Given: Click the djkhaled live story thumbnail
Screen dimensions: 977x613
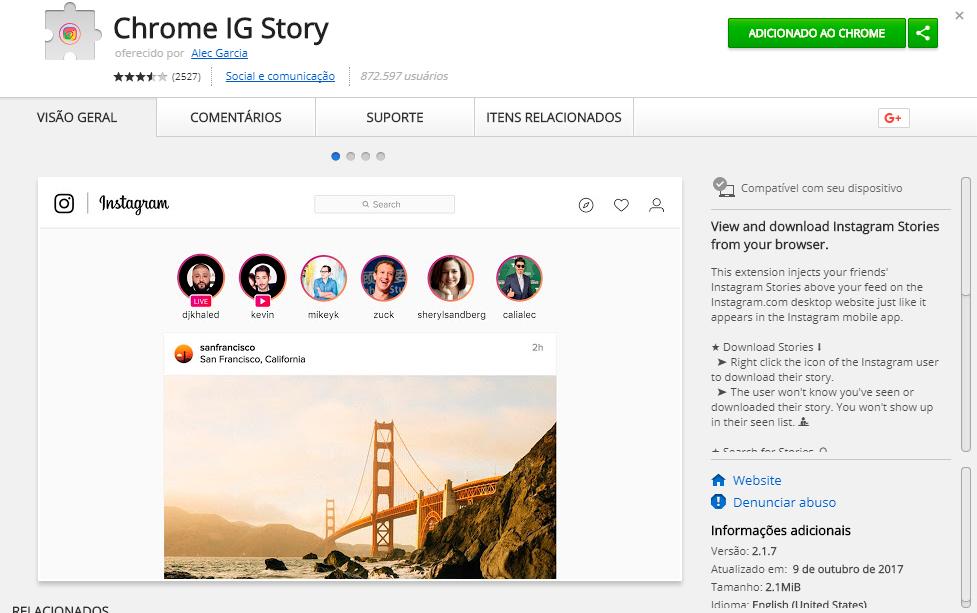Looking at the screenshot, I should point(201,279).
